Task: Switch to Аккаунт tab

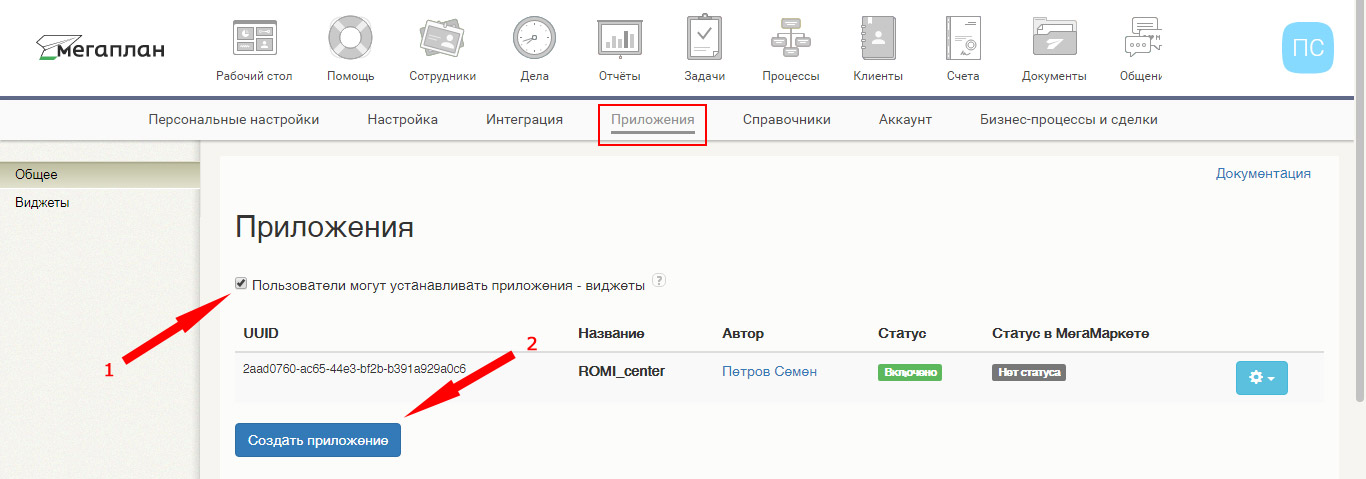Action: 905,119
